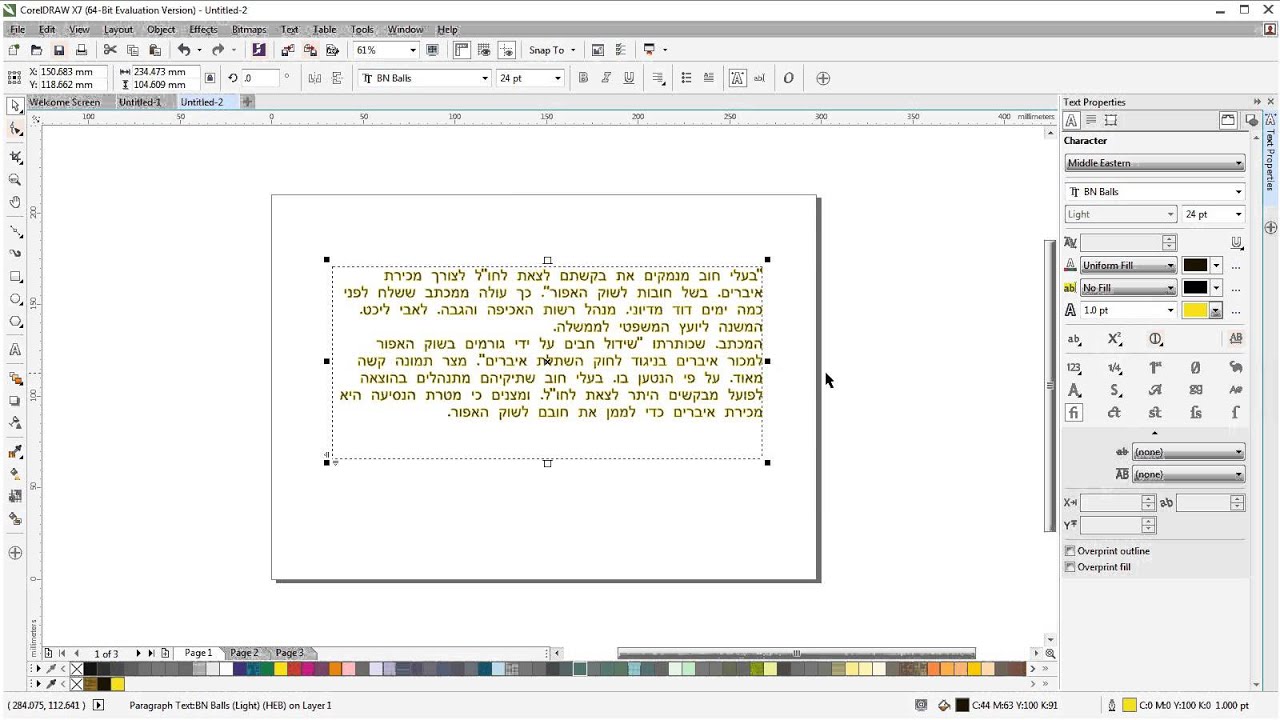This screenshot has width=1280, height=720.
Task: Click the text fill color swatch
Action: (x=1195, y=265)
